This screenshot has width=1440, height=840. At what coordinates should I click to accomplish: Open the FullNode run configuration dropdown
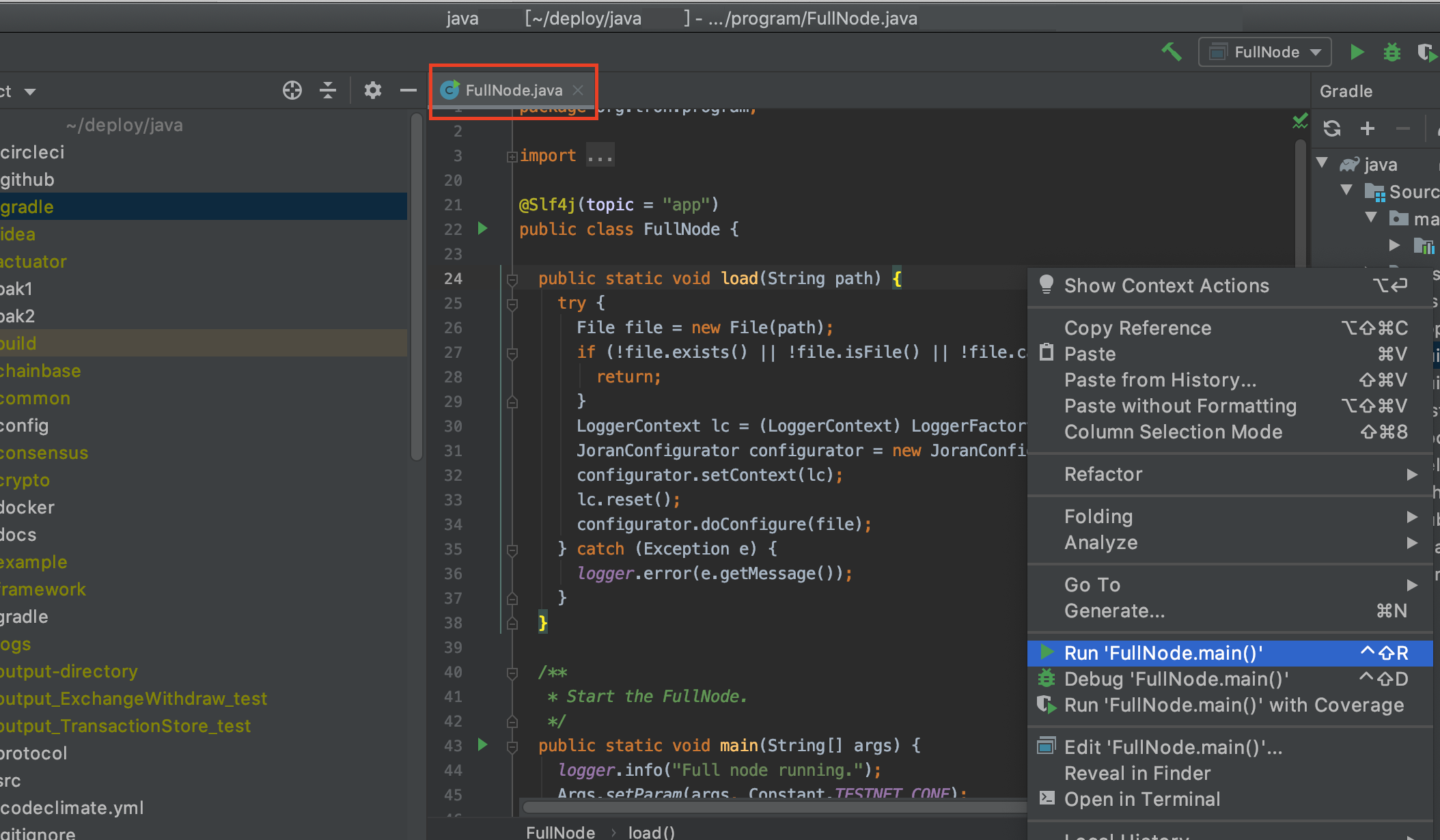pyautogui.click(x=1265, y=52)
